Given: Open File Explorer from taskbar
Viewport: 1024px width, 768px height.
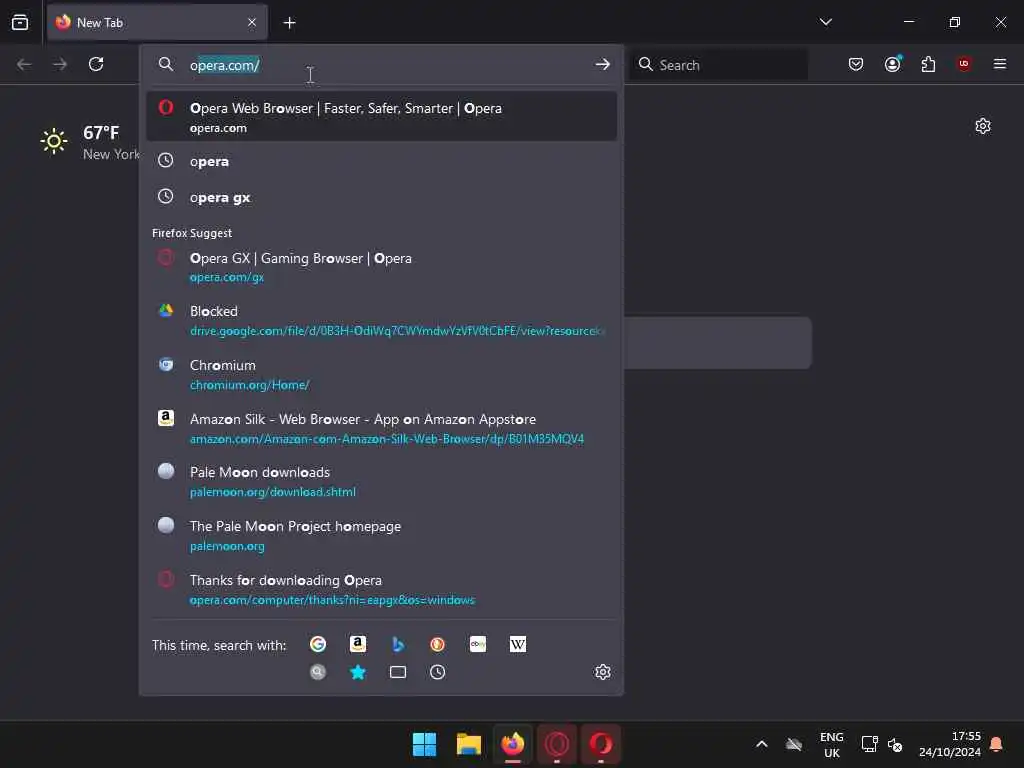Looking at the screenshot, I should pyautogui.click(x=469, y=744).
